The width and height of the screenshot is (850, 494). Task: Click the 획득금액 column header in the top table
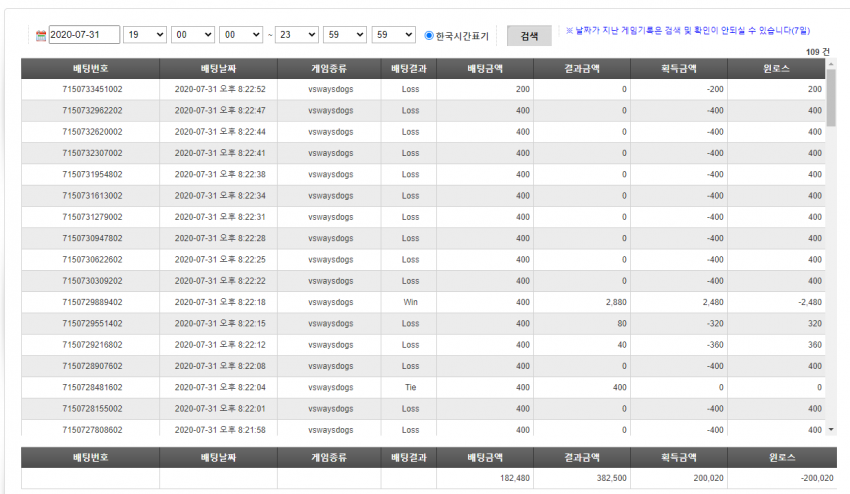point(679,69)
